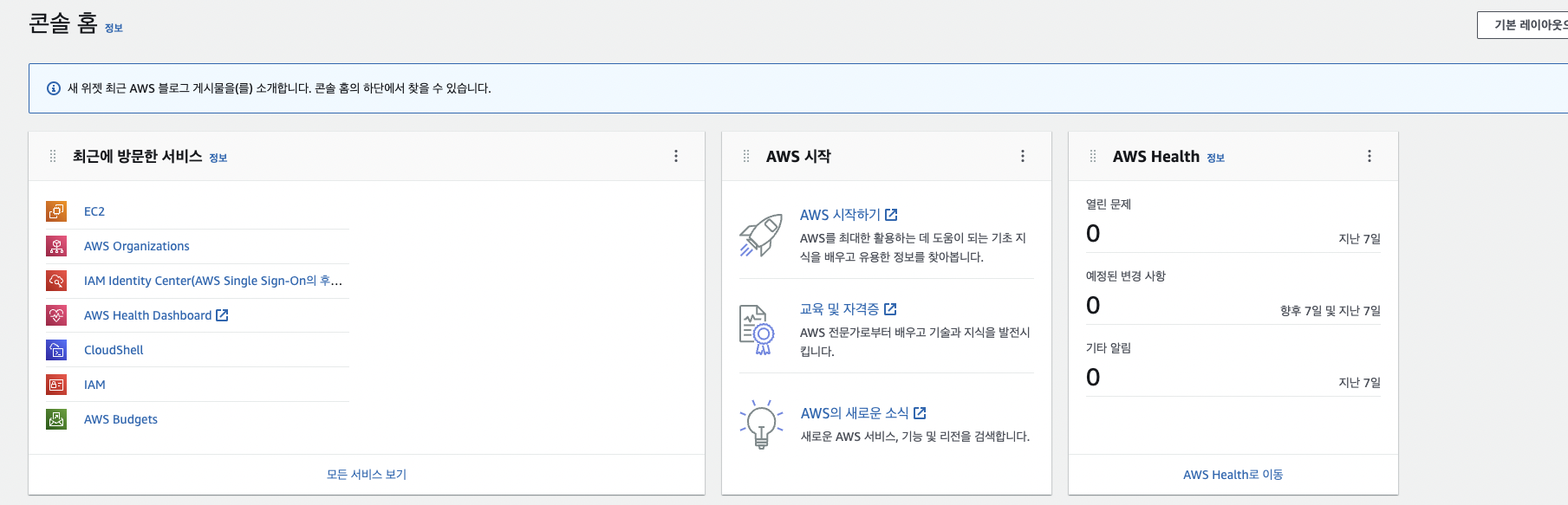Open the CloudShell link

pyautogui.click(x=114, y=350)
